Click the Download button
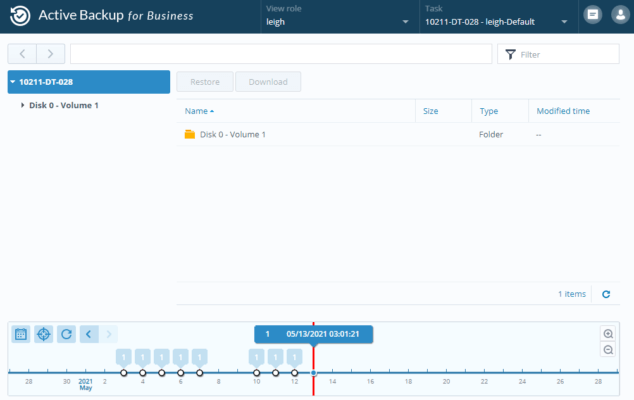 click(268, 82)
